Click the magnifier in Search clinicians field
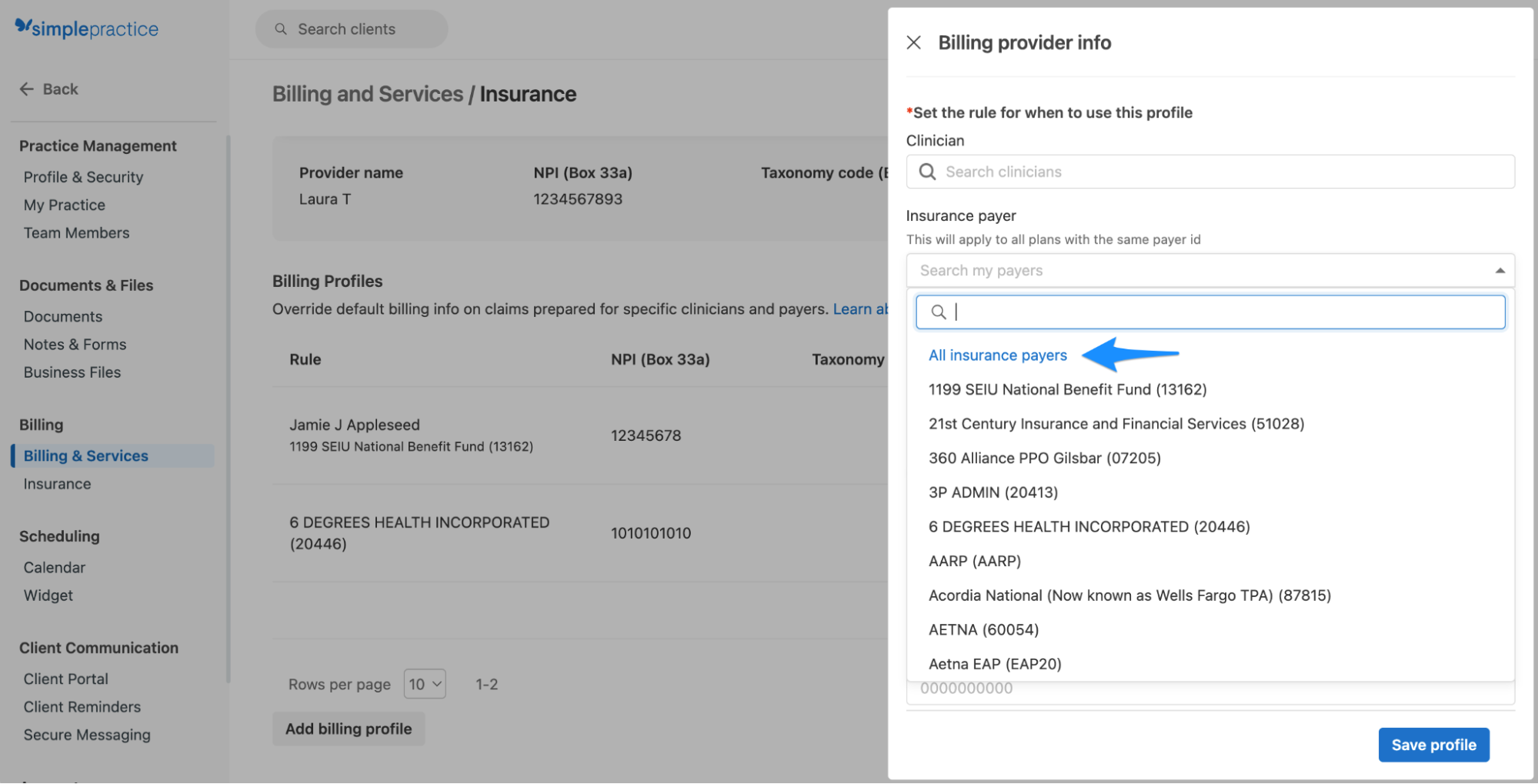The width and height of the screenshot is (1538, 784). (x=929, y=172)
